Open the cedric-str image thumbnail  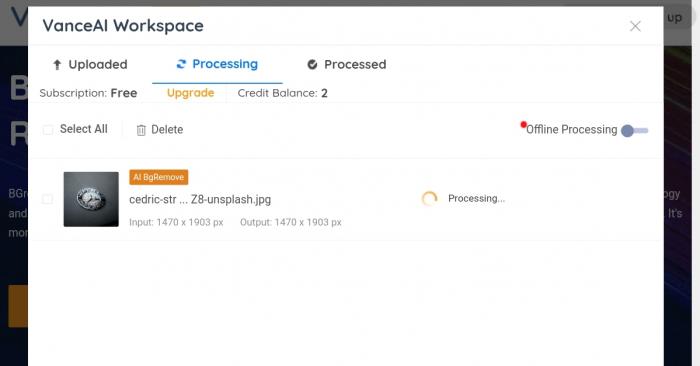(91, 199)
